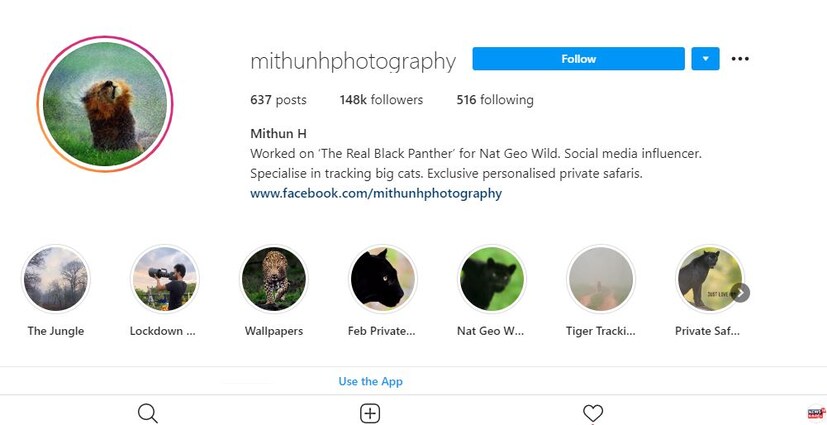The image size is (827, 425).
Task: Open the Feb Private highlight
Action: (383, 278)
